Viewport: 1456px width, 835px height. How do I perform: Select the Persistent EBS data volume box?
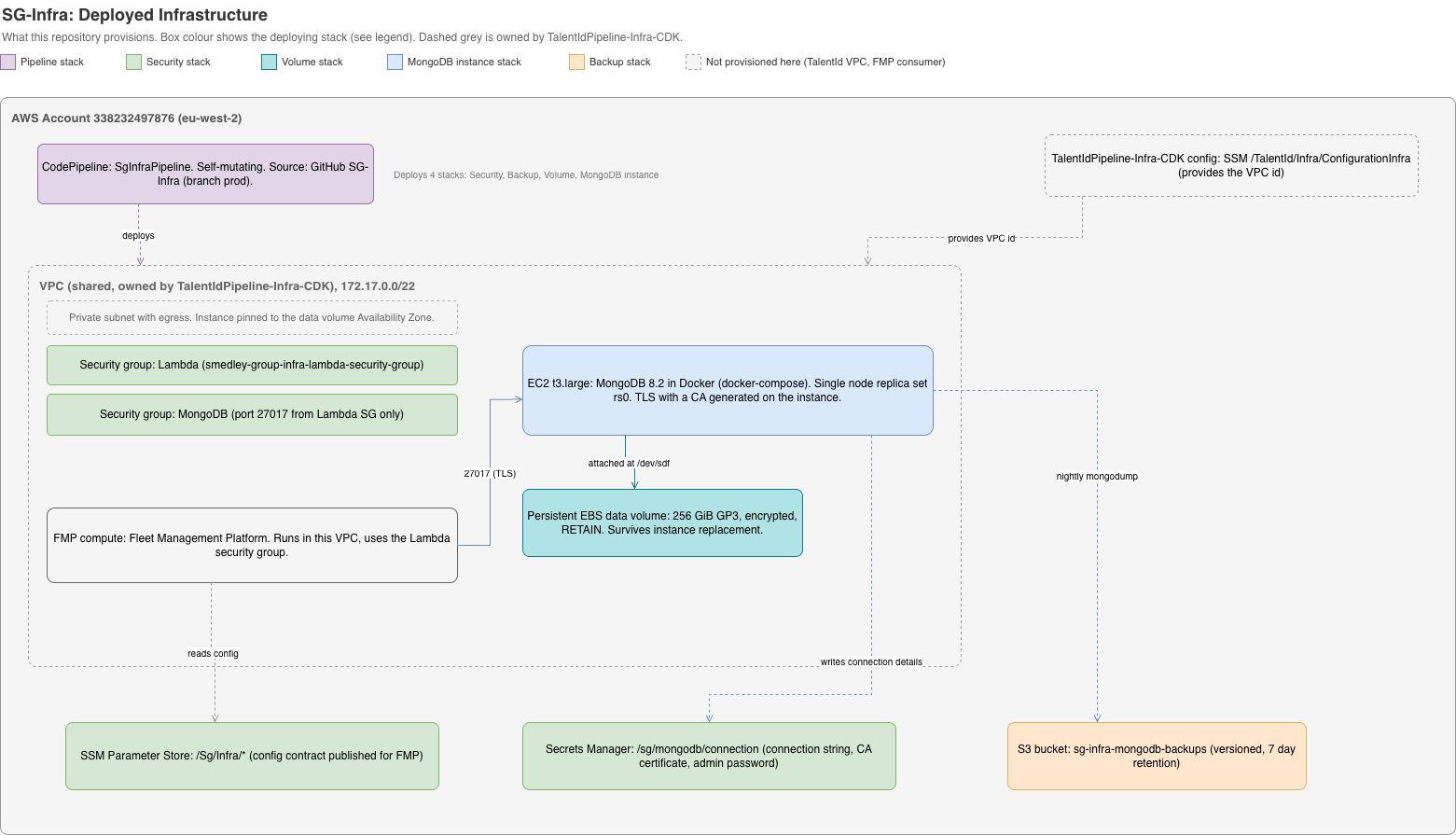[x=662, y=522]
